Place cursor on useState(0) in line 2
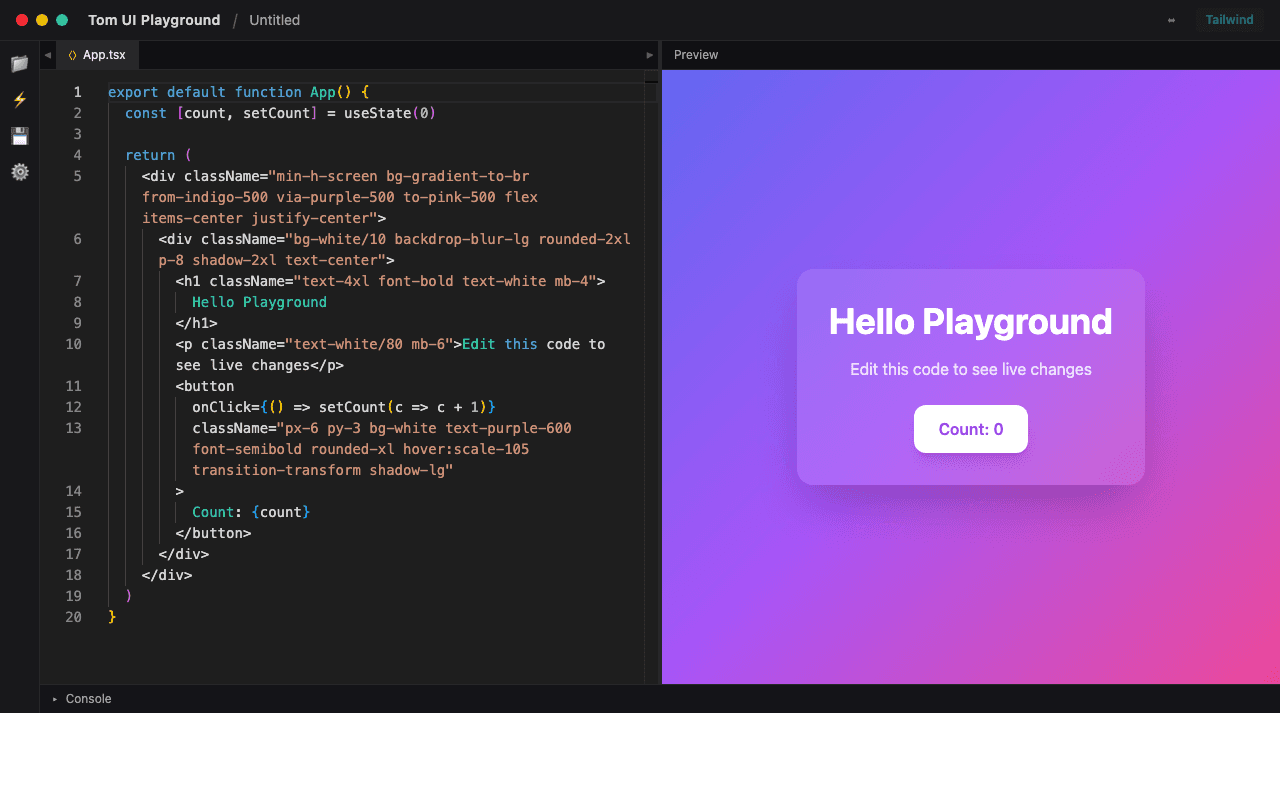 click(x=389, y=113)
